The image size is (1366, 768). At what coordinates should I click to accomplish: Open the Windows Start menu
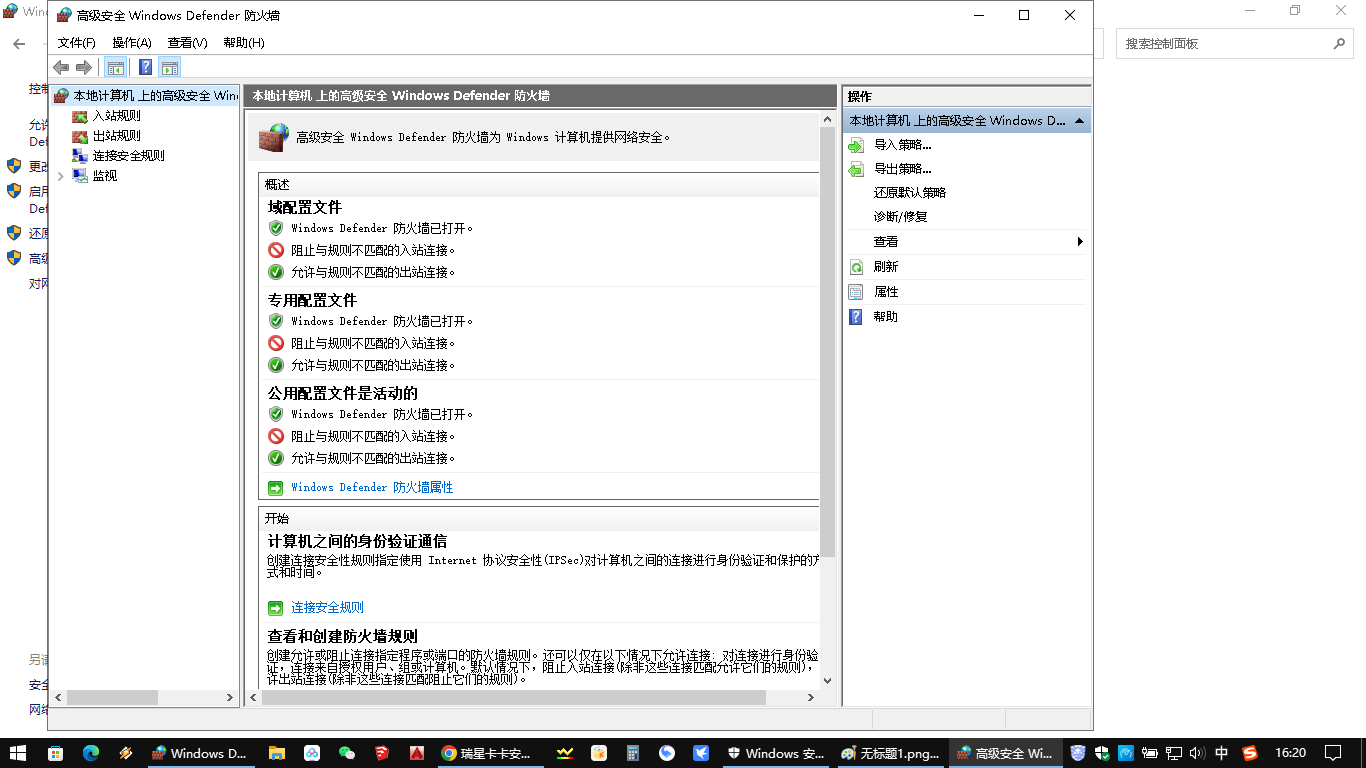(19, 753)
